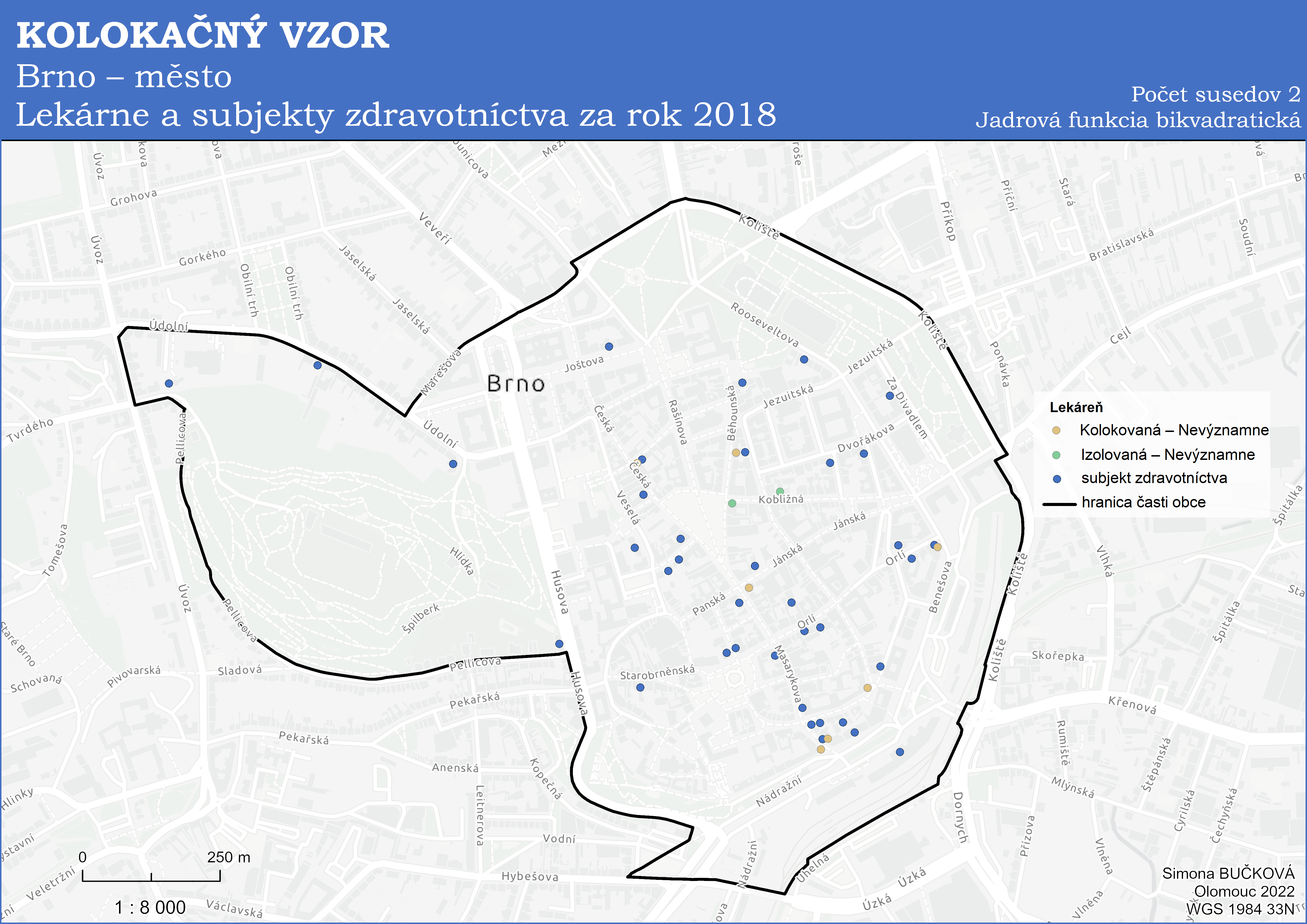
Task: Select the 'hranica časti obce' legend label
Action: point(1143,502)
